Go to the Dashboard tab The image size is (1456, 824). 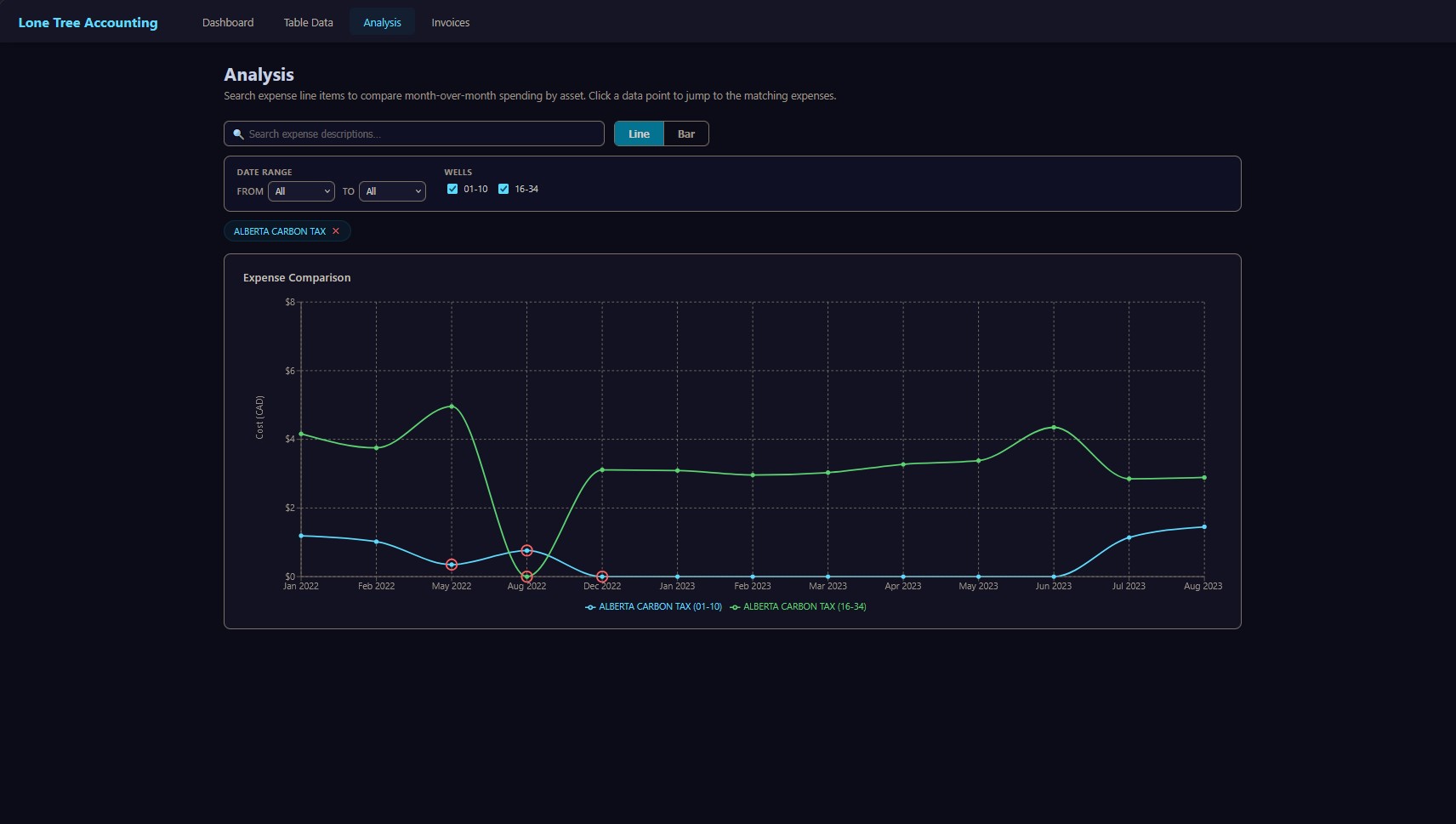pos(227,22)
